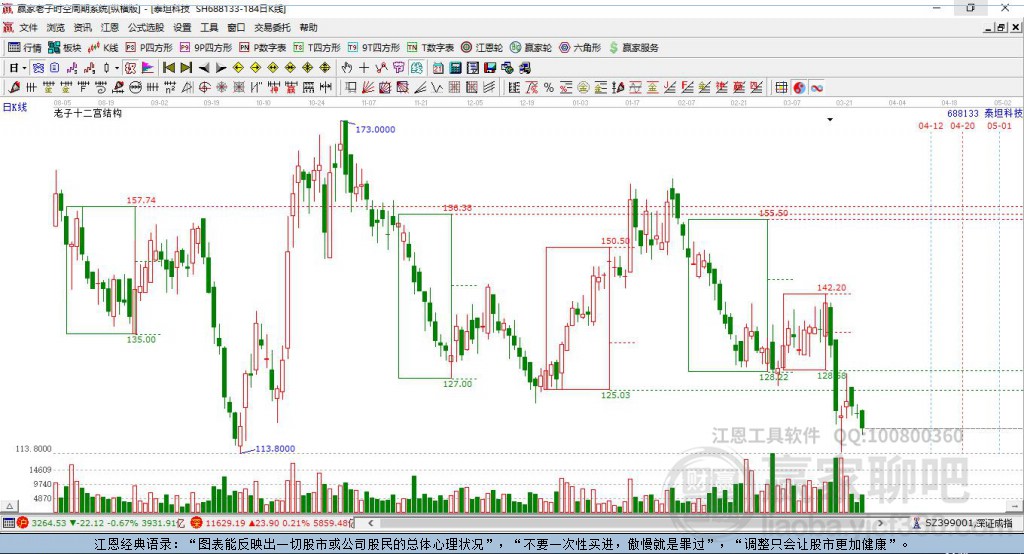Open the calculator icon in toolbar

[x=455, y=67]
